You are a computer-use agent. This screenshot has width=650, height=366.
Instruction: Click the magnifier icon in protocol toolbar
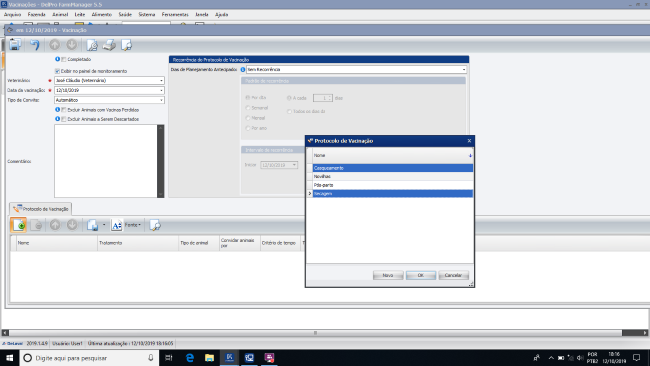[x=155, y=225]
